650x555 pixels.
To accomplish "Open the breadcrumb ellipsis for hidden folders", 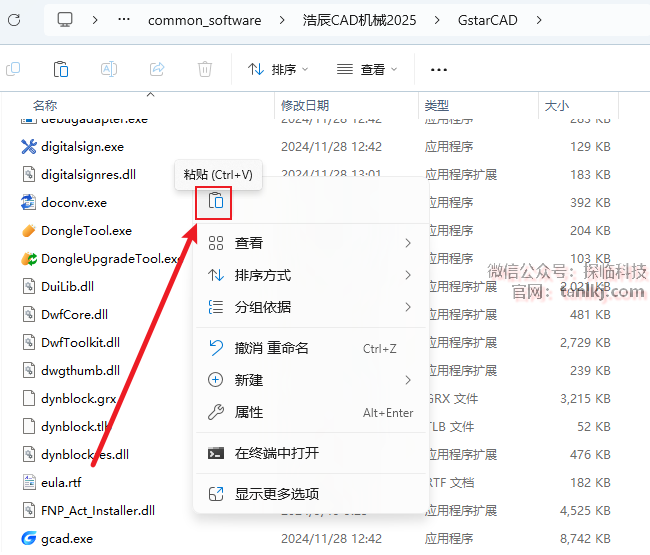I will 124,19.
